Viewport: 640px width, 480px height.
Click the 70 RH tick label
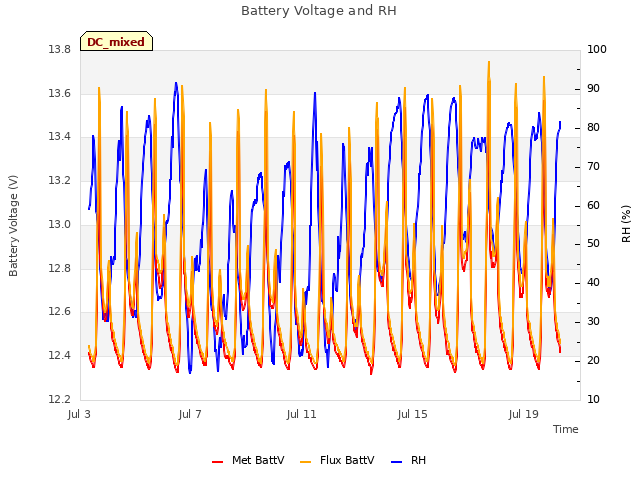click(593, 167)
